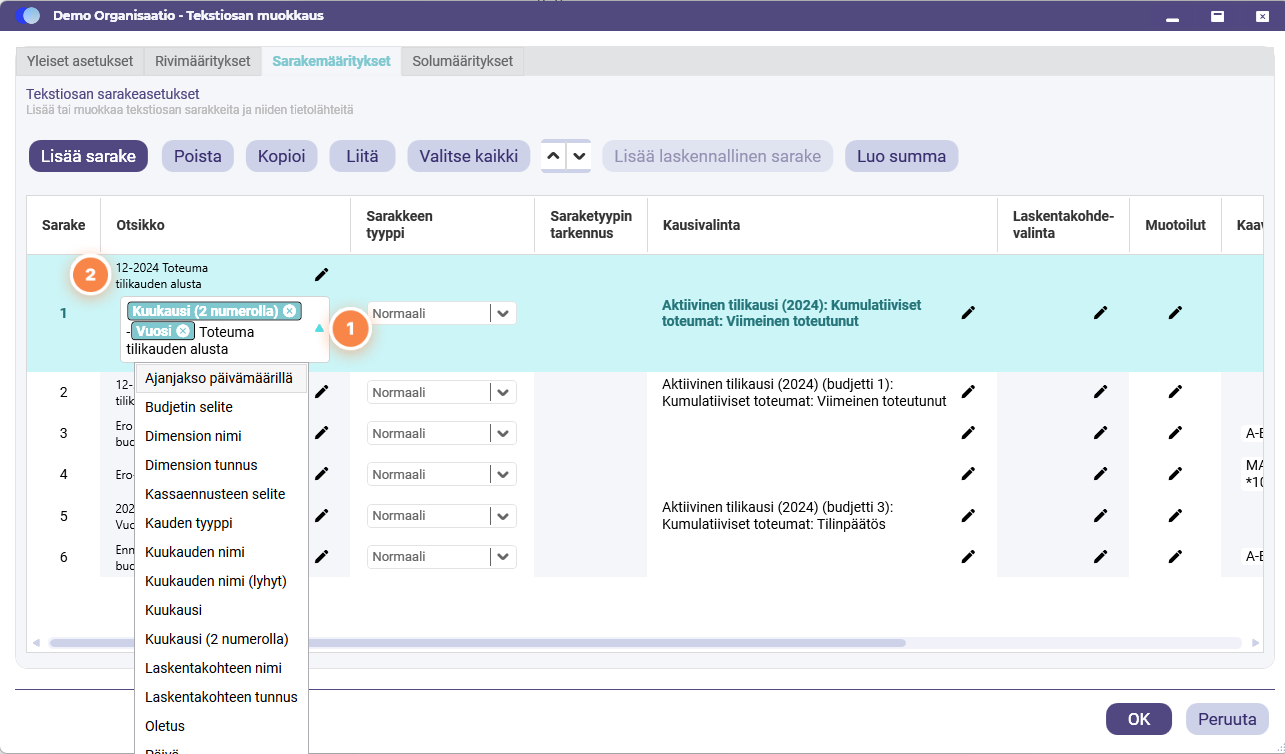Viewport: 1285px width, 754px height.
Task: Expand Normaali type dropdown in row 4
Action: 503,474
